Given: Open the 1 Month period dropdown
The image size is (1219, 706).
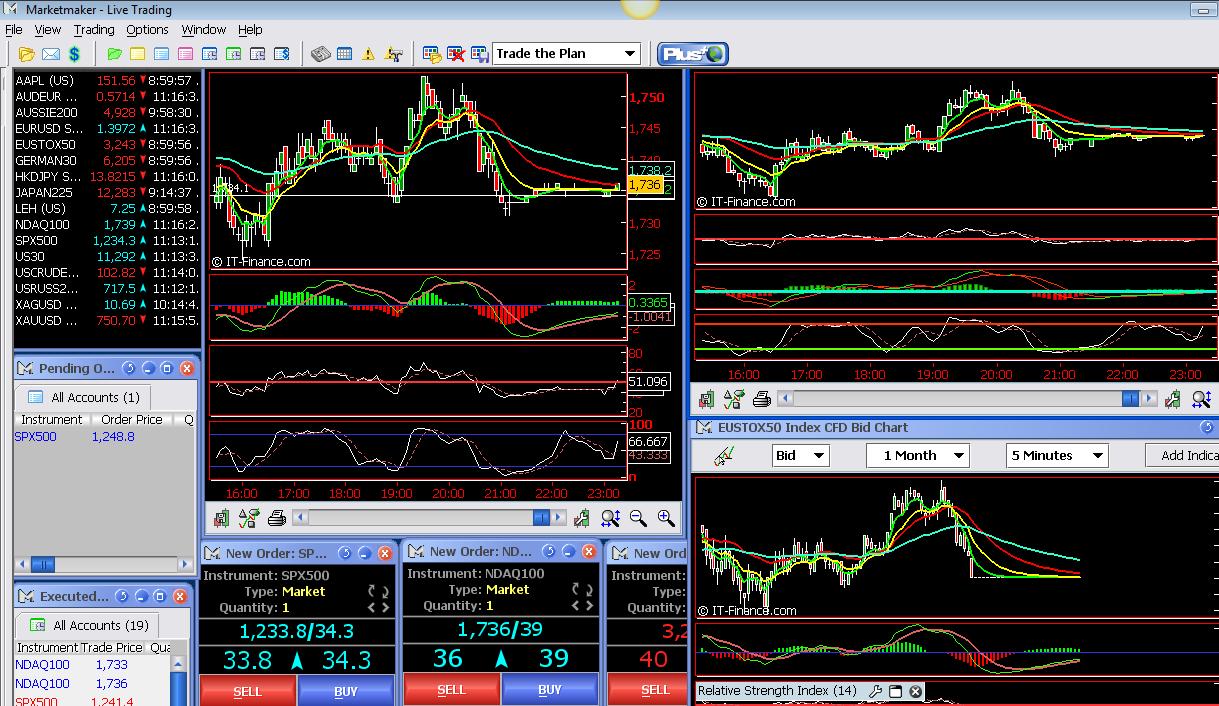Looking at the screenshot, I should 918,455.
